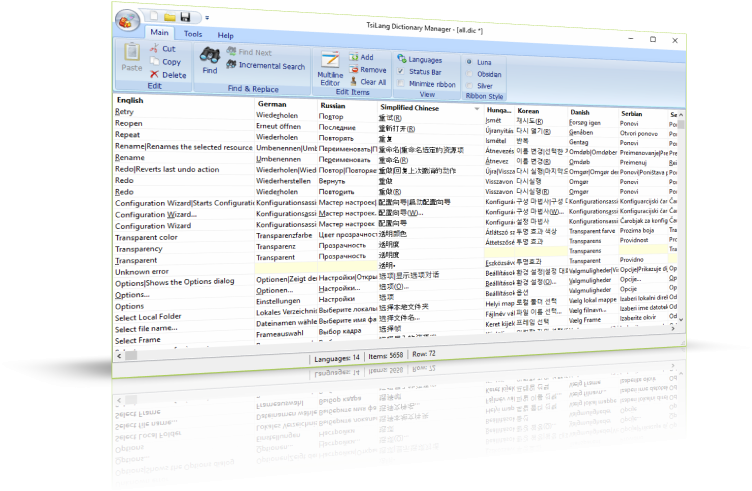Click 'Items: 5658' in the status bar
Image resolution: width=752 pixels, height=491 pixels.
click(386, 356)
